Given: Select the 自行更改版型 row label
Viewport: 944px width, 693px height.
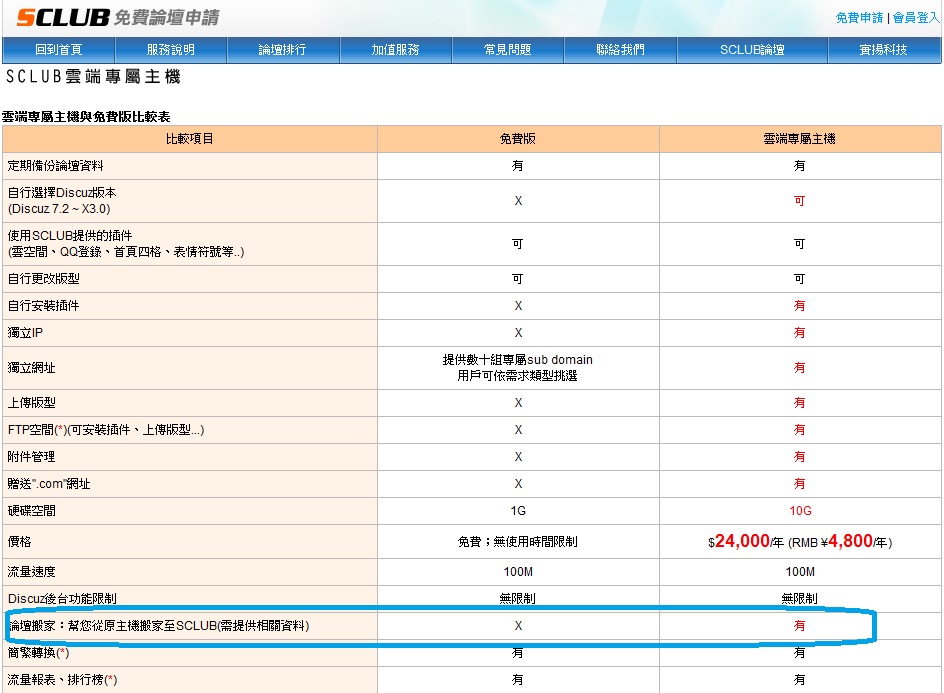Looking at the screenshot, I should click(43, 279).
